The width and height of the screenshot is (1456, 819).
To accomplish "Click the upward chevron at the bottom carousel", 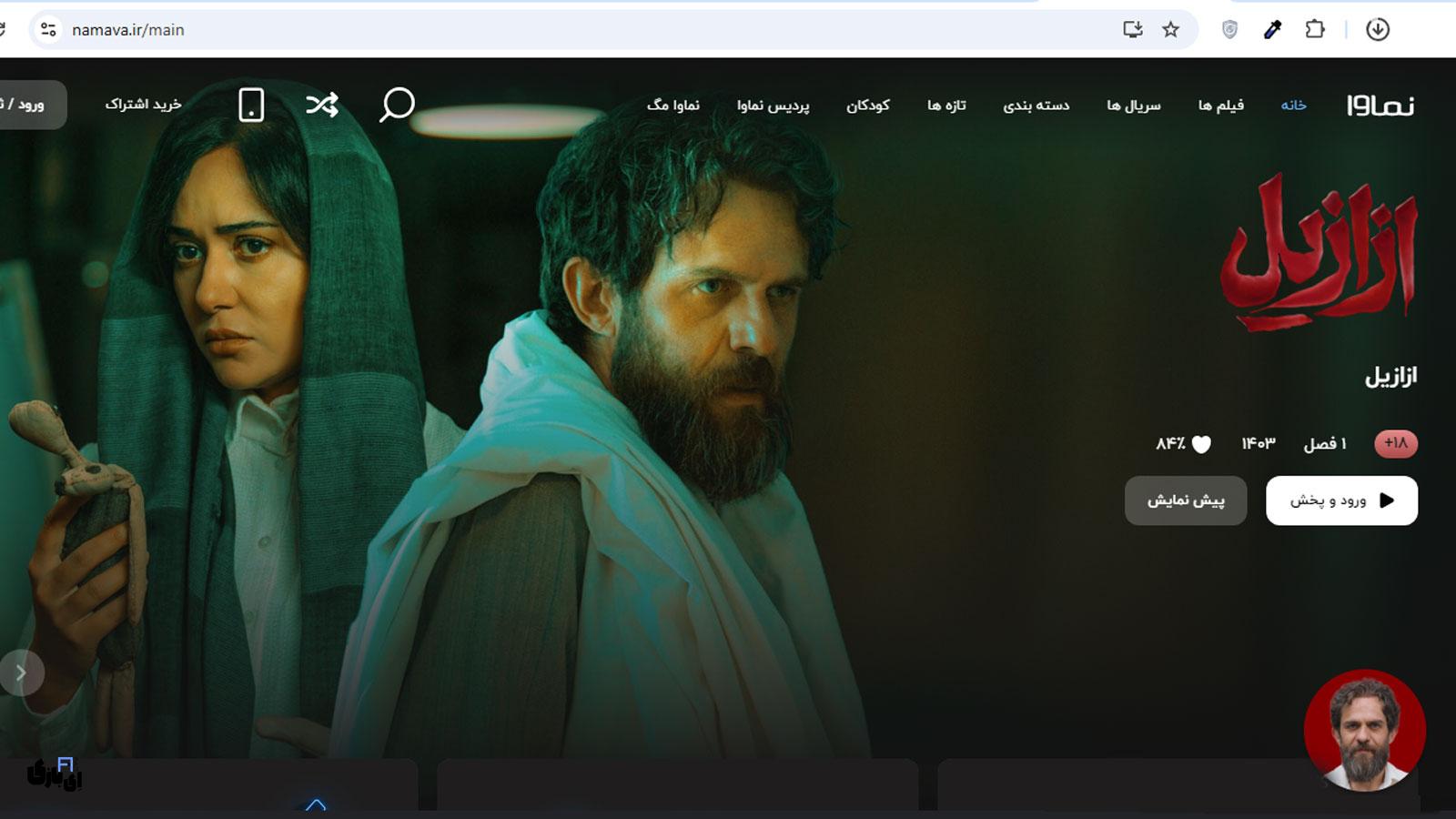I will pos(317,804).
